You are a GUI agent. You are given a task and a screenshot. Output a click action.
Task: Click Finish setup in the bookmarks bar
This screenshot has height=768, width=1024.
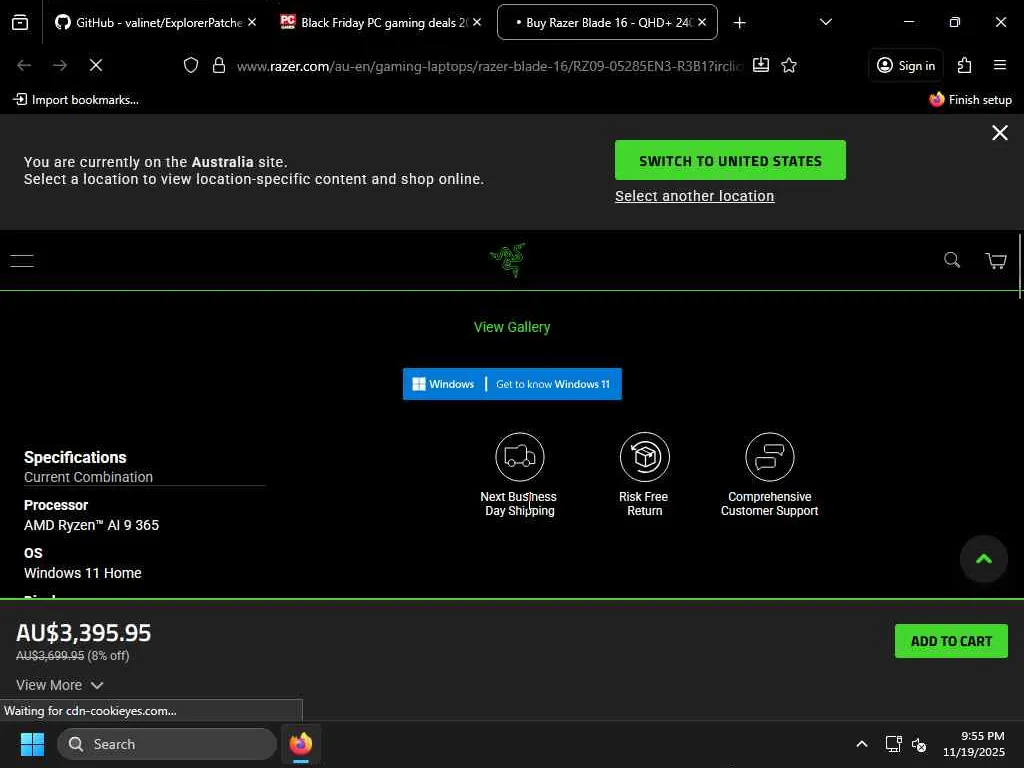click(970, 100)
